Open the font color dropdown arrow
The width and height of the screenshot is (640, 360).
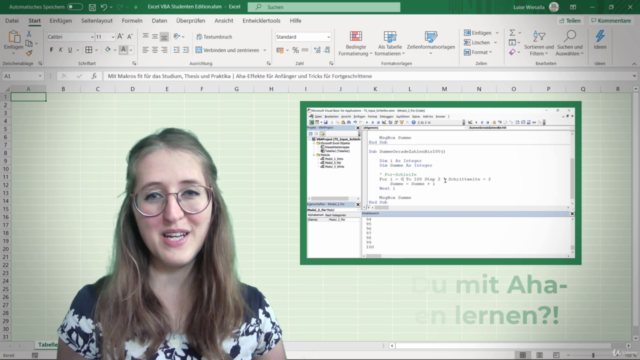[131, 50]
